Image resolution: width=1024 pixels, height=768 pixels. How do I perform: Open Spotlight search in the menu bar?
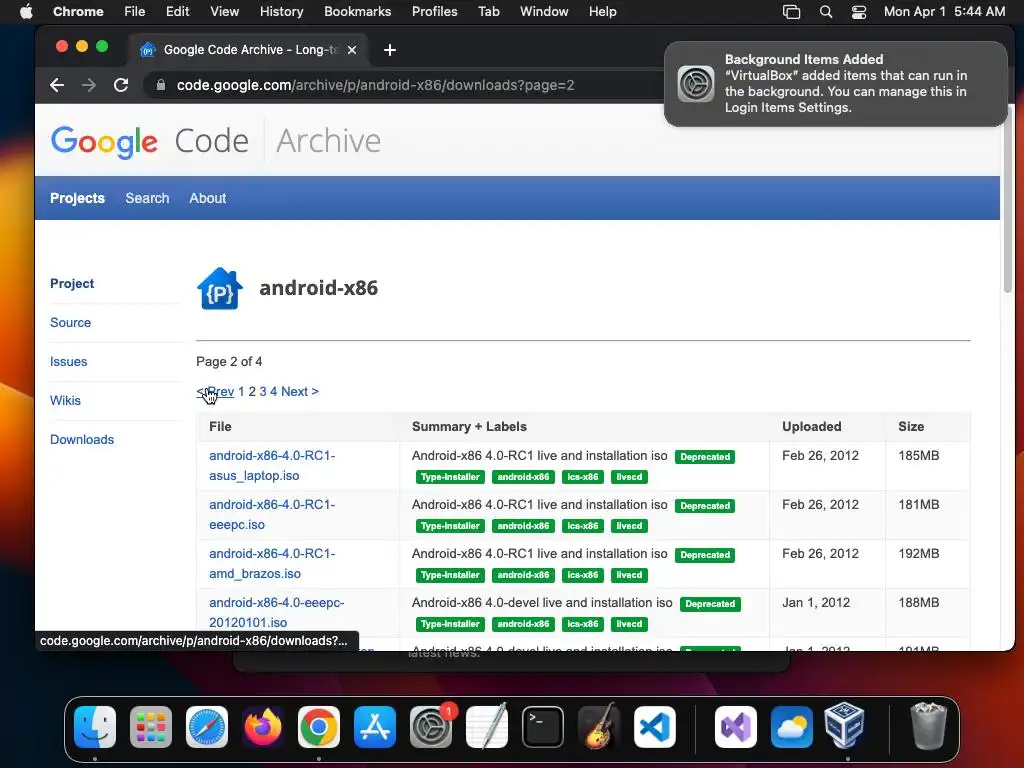[825, 11]
